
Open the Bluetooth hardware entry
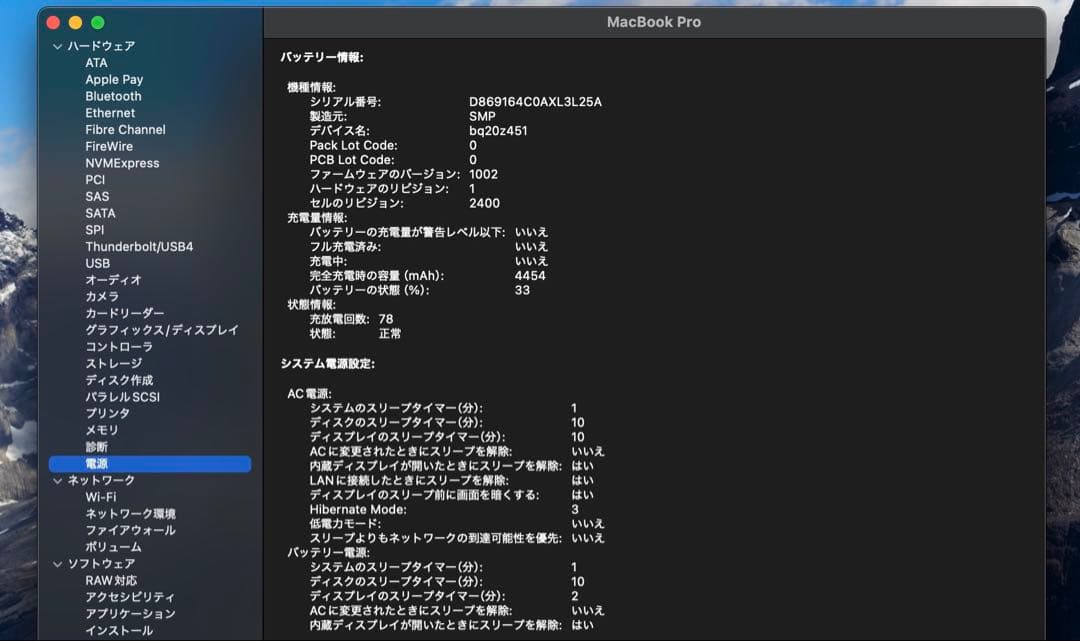113,96
